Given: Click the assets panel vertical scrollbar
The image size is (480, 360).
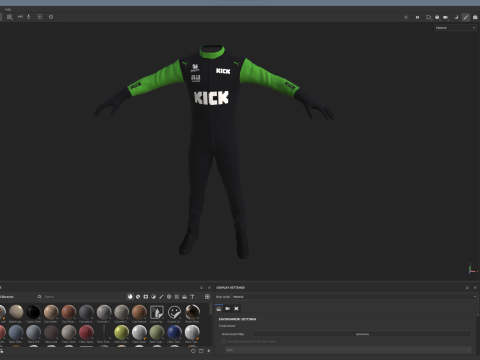Looking at the screenshot, I should click(x=210, y=309).
